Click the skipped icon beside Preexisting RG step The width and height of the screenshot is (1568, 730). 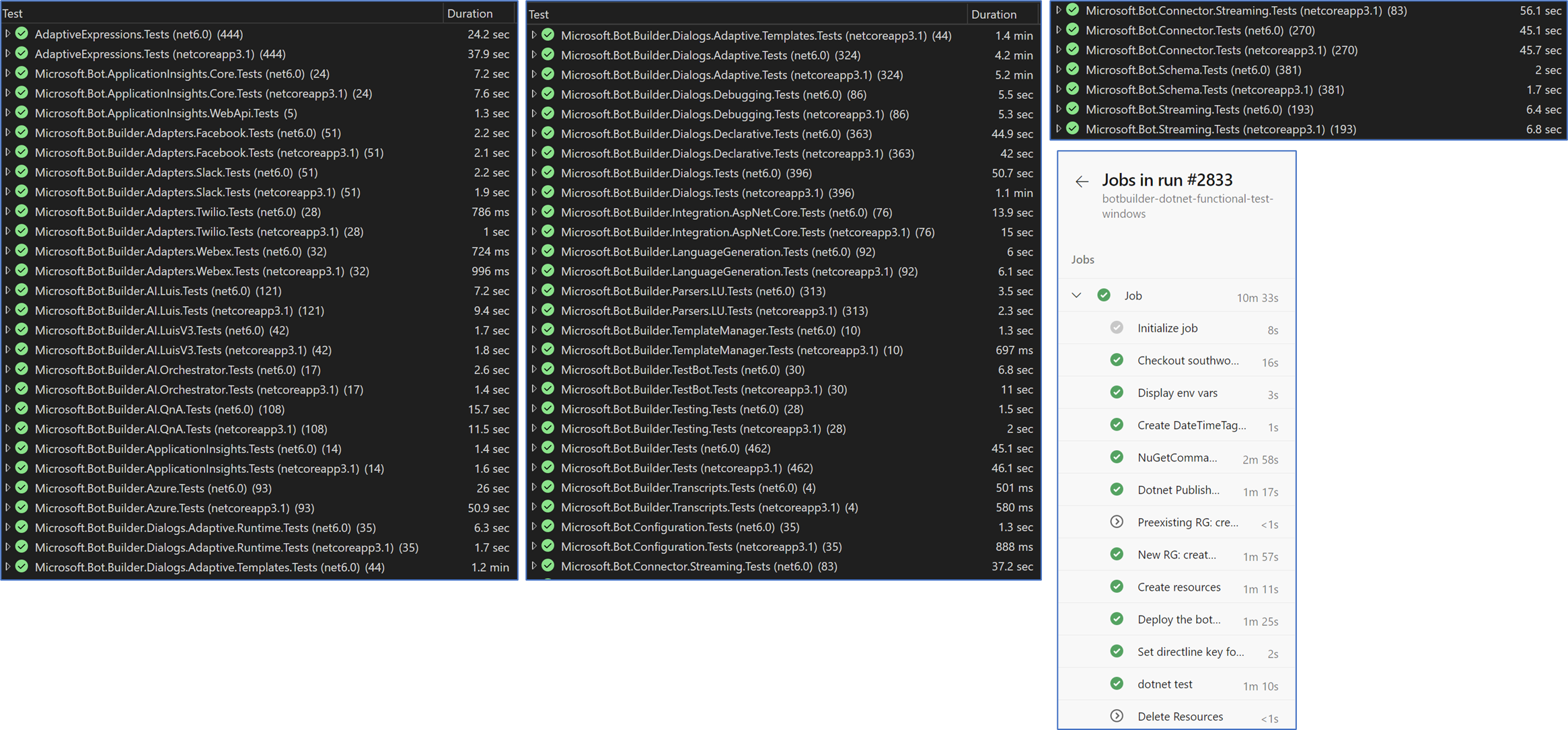click(1117, 521)
